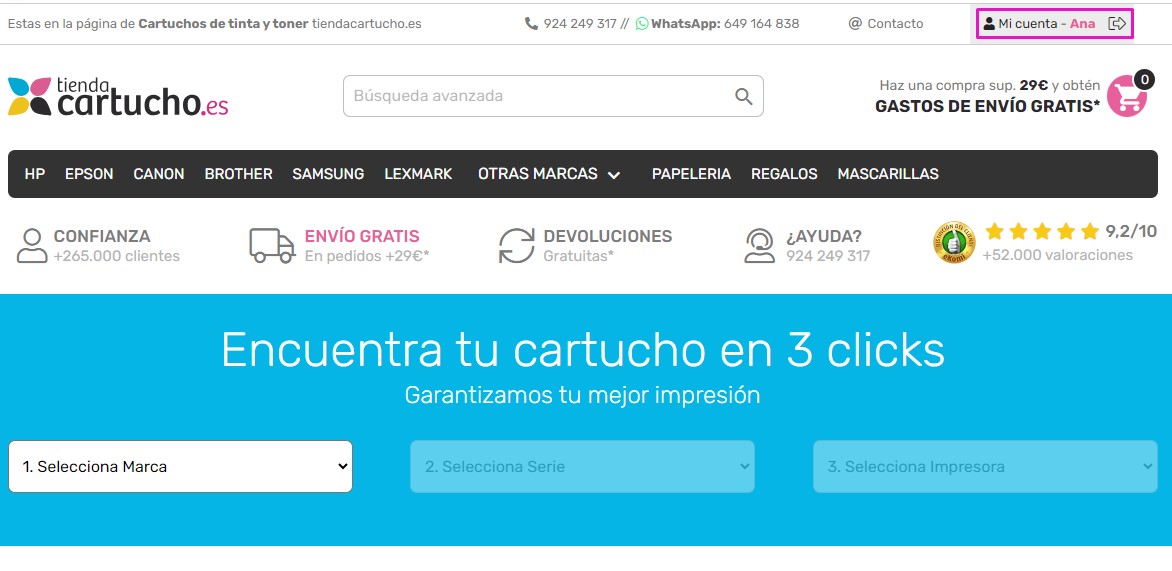
Task: Click the eKomi gold seal badge
Action: pyautogui.click(x=954, y=242)
